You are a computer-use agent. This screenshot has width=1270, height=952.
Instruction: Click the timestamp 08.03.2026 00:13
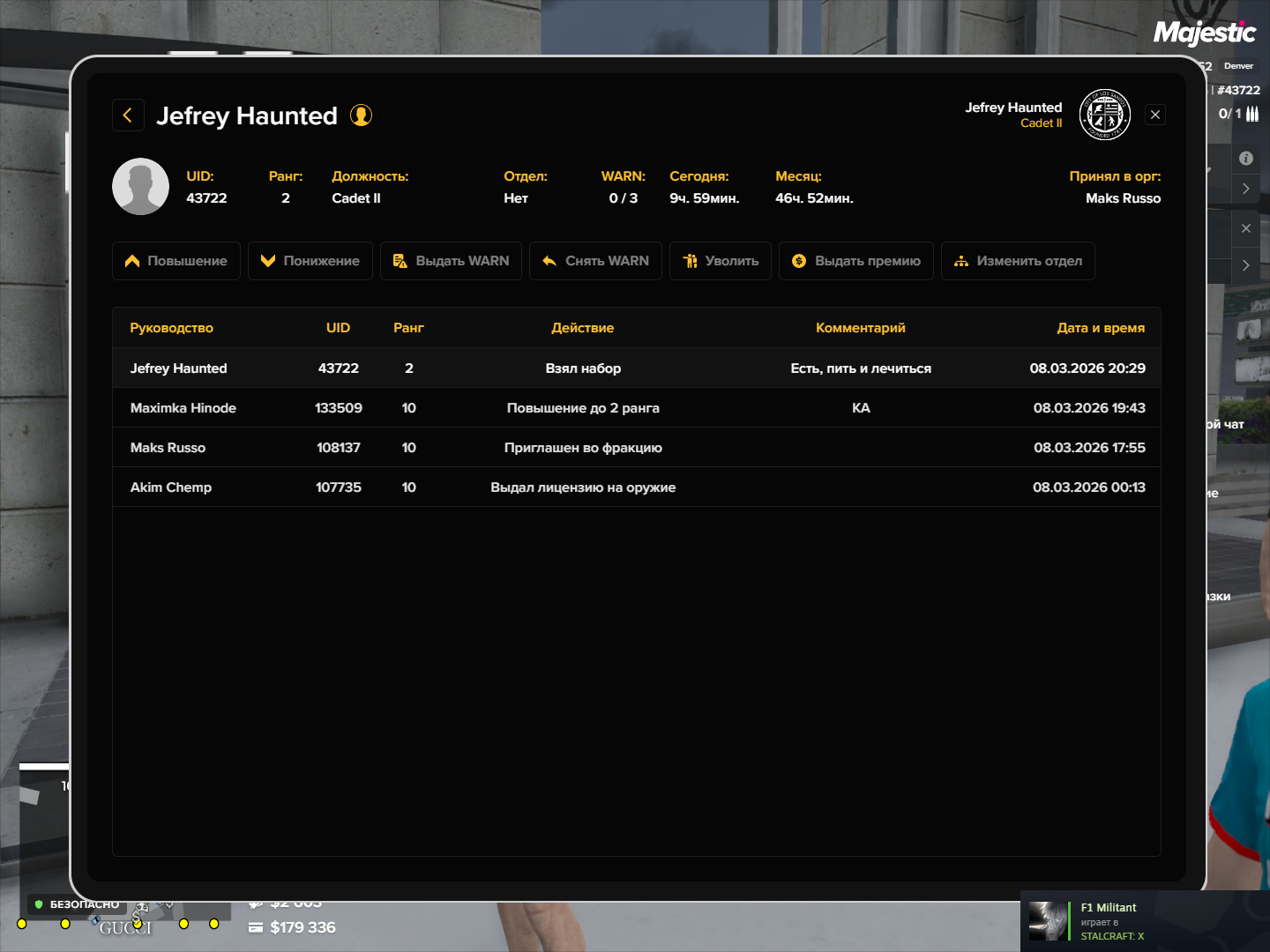click(1089, 487)
